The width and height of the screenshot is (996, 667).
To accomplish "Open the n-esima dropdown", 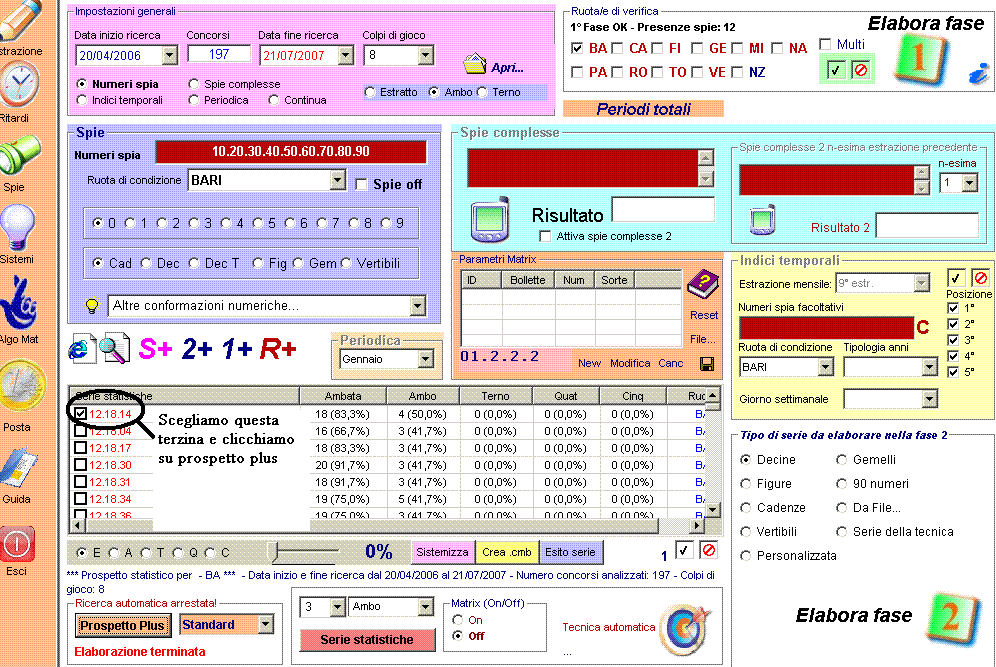I will coord(969,184).
